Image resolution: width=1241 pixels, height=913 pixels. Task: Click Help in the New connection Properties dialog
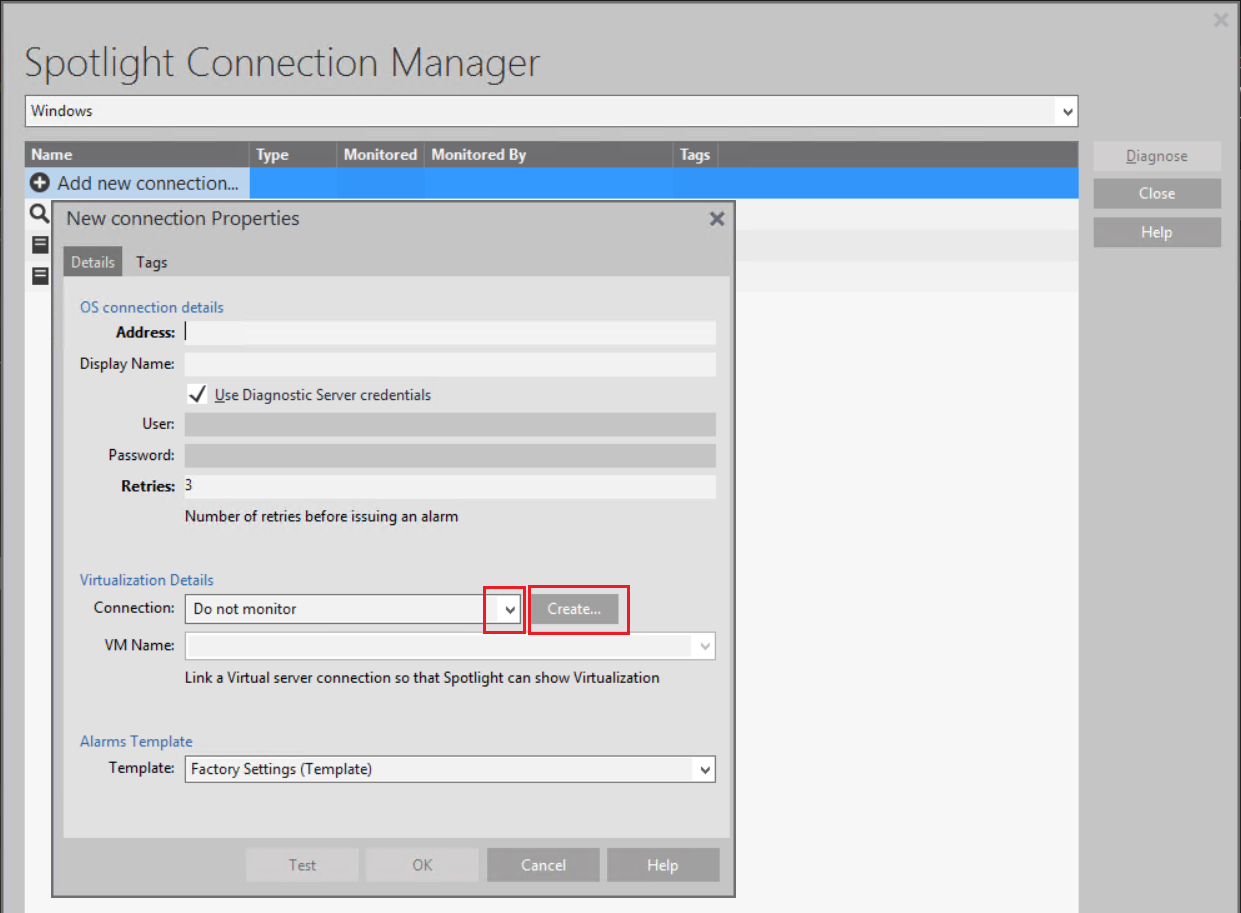click(662, 865)
